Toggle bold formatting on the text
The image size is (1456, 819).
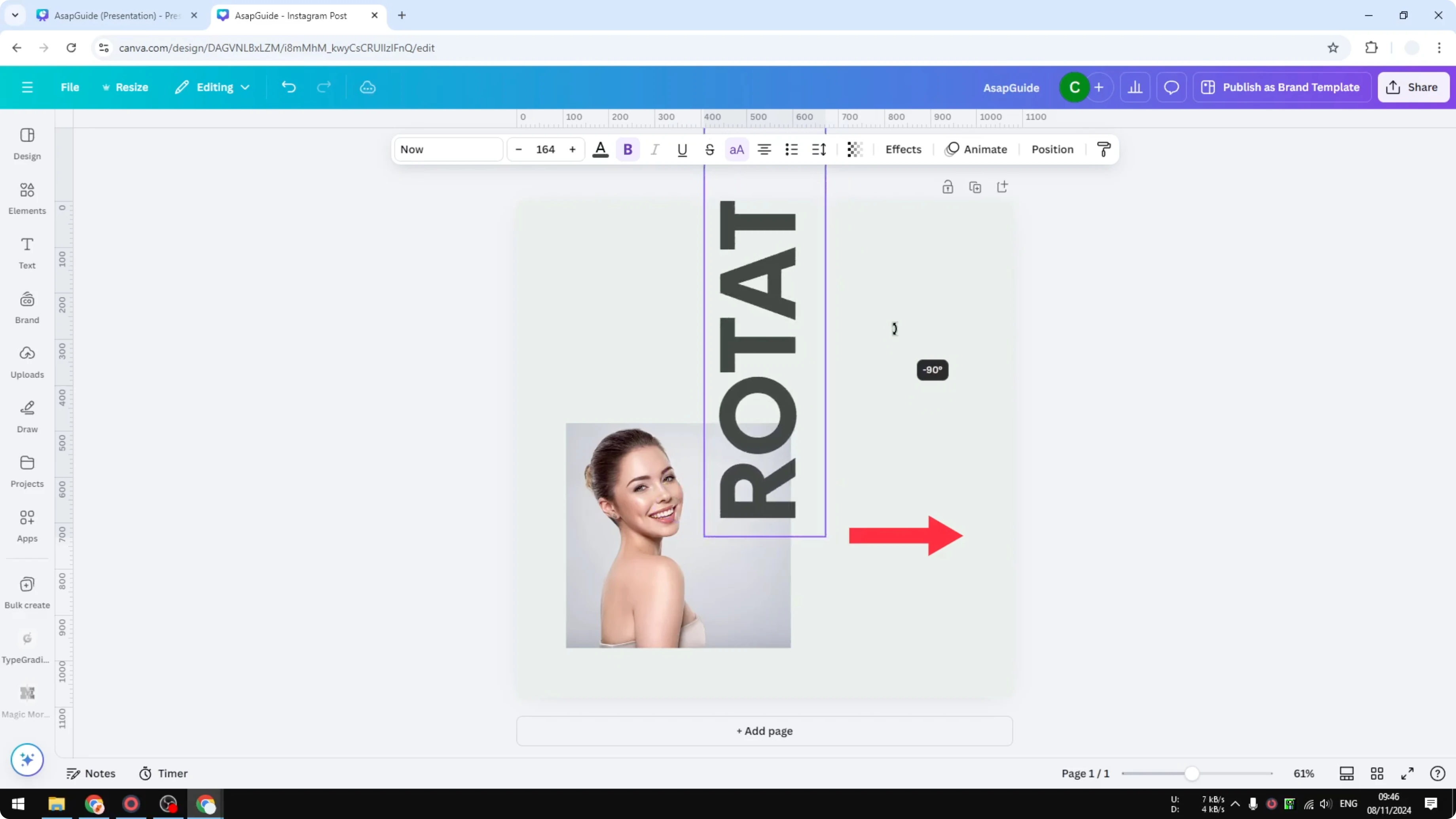[x=628, y=149]
